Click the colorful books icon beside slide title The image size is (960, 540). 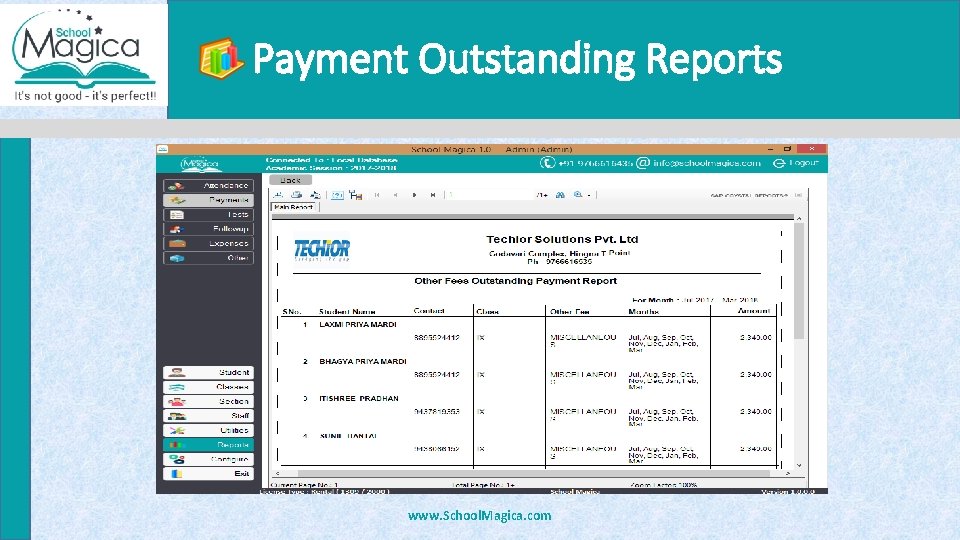click(x=220, y=59)
